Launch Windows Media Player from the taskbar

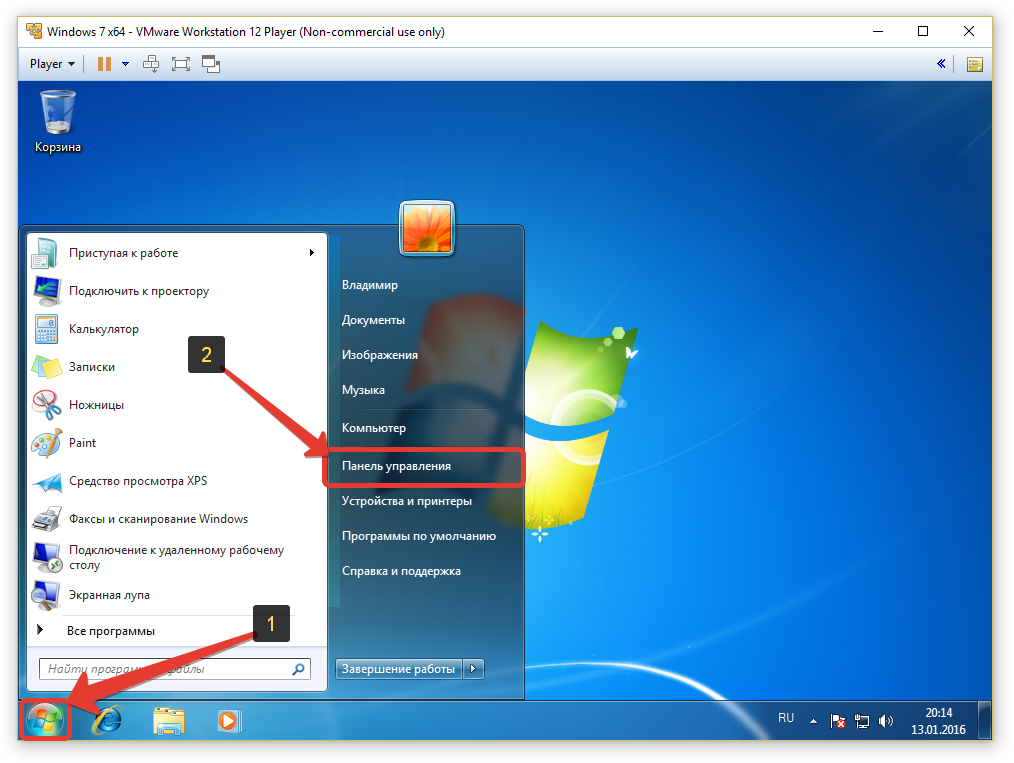click(x=229, y=720)
